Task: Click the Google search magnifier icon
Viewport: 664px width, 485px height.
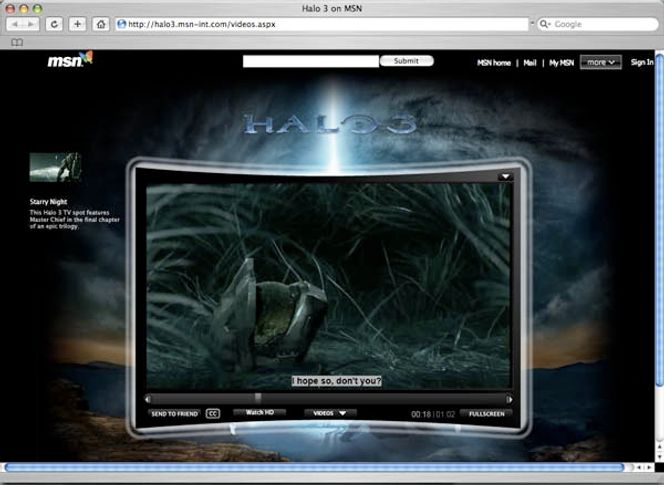Action: (545, 24)
